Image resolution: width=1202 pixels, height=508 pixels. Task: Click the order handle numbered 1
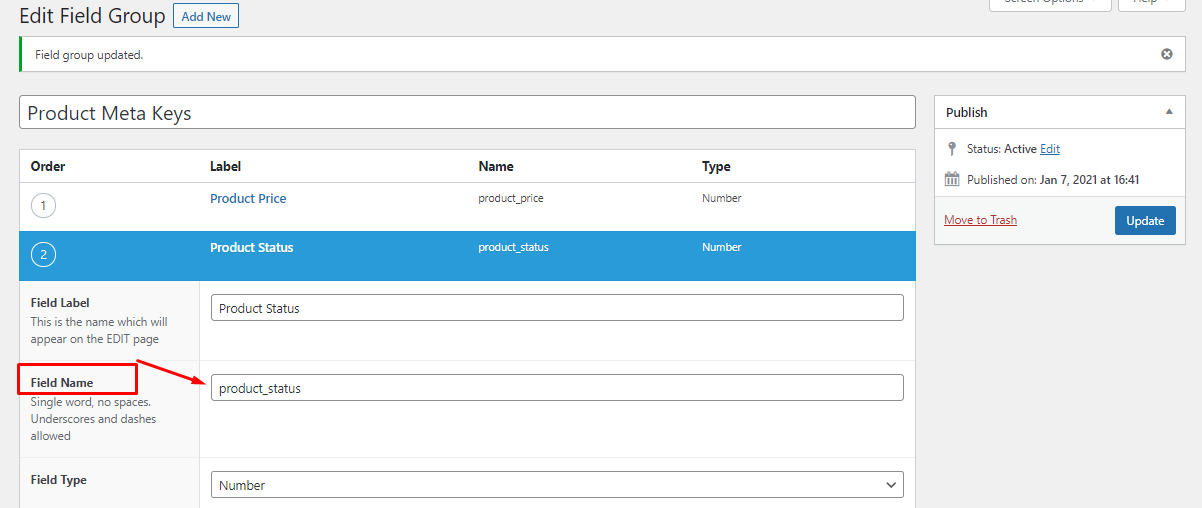(x=43, y=206)
